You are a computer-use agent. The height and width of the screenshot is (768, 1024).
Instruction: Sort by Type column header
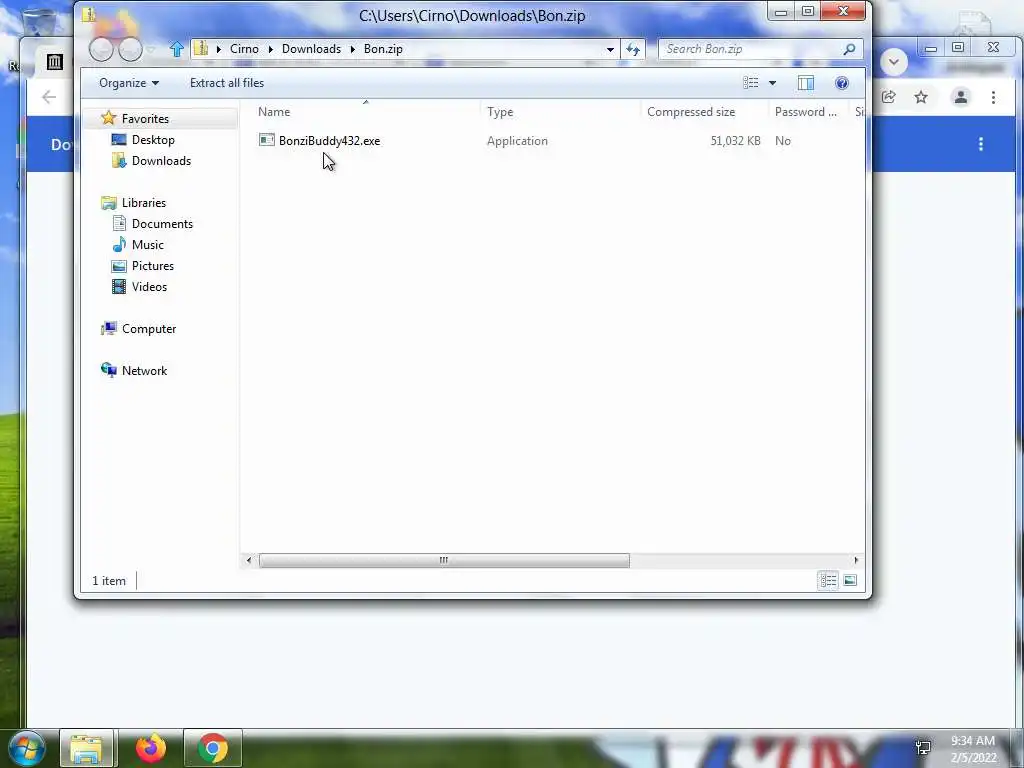(500, 112)
